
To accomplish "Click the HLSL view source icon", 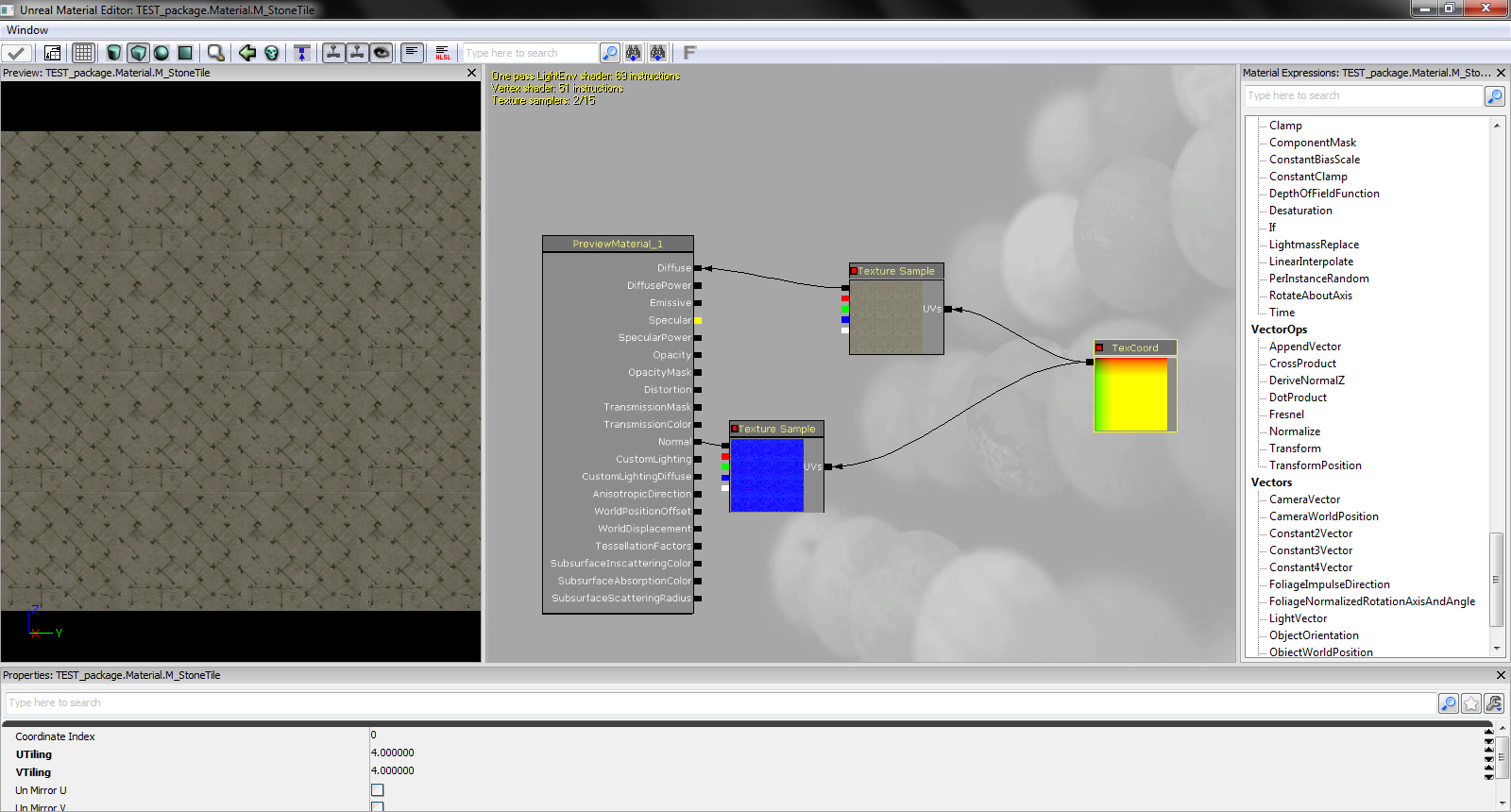I will (x=443, y=53).
